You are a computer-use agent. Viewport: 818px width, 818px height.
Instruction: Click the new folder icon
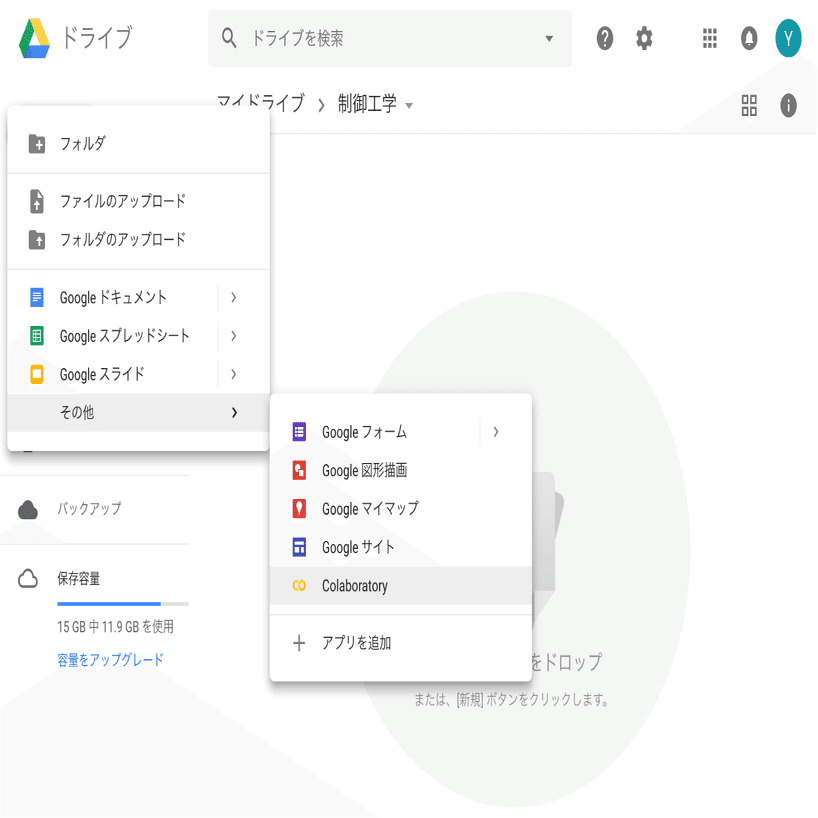37,144
